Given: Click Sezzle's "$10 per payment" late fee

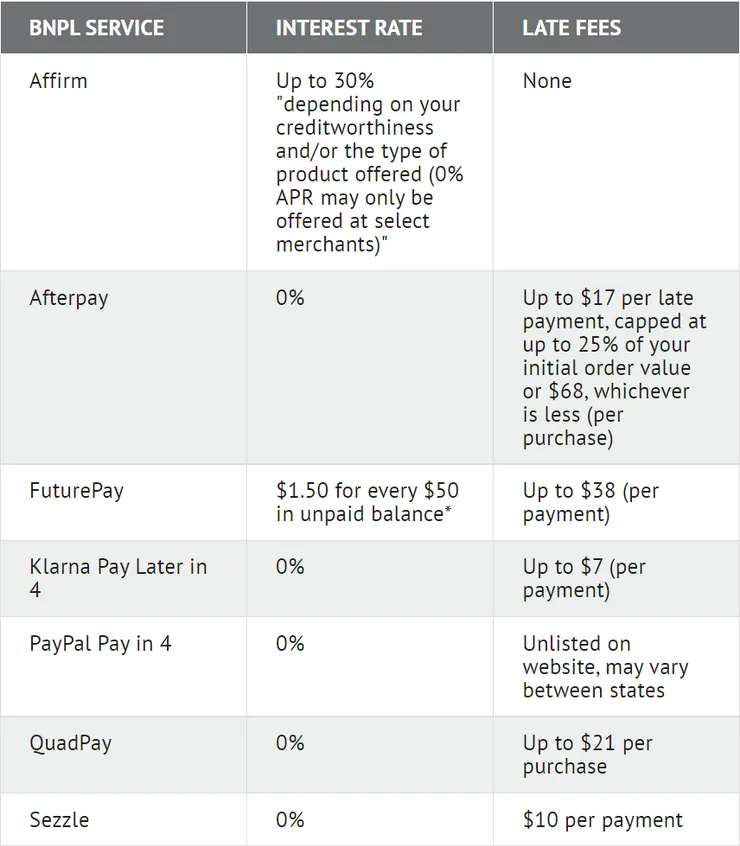Looking at the screenshot, I should 602,820.
